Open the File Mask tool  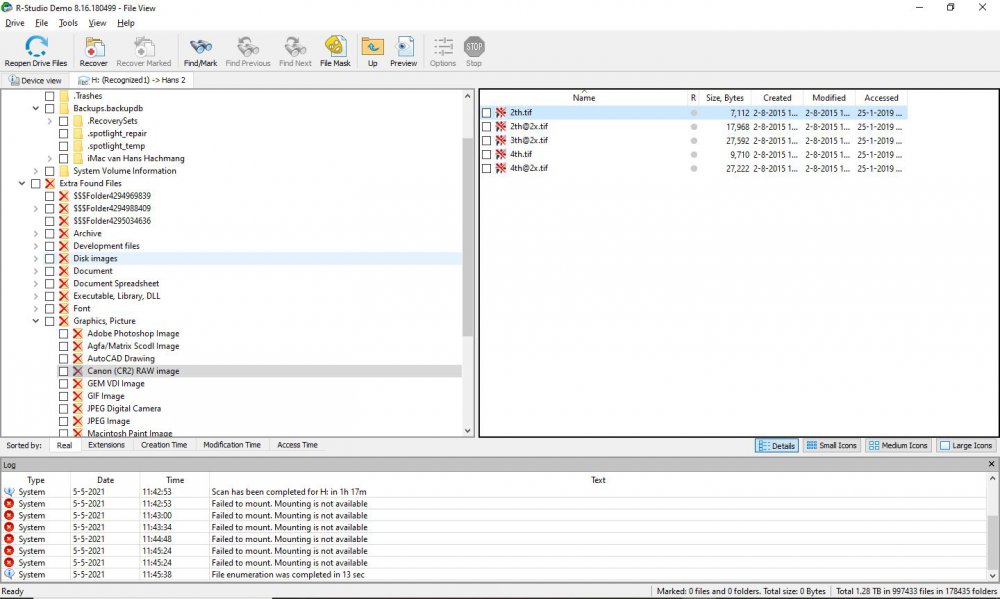[x=335, y=47]
